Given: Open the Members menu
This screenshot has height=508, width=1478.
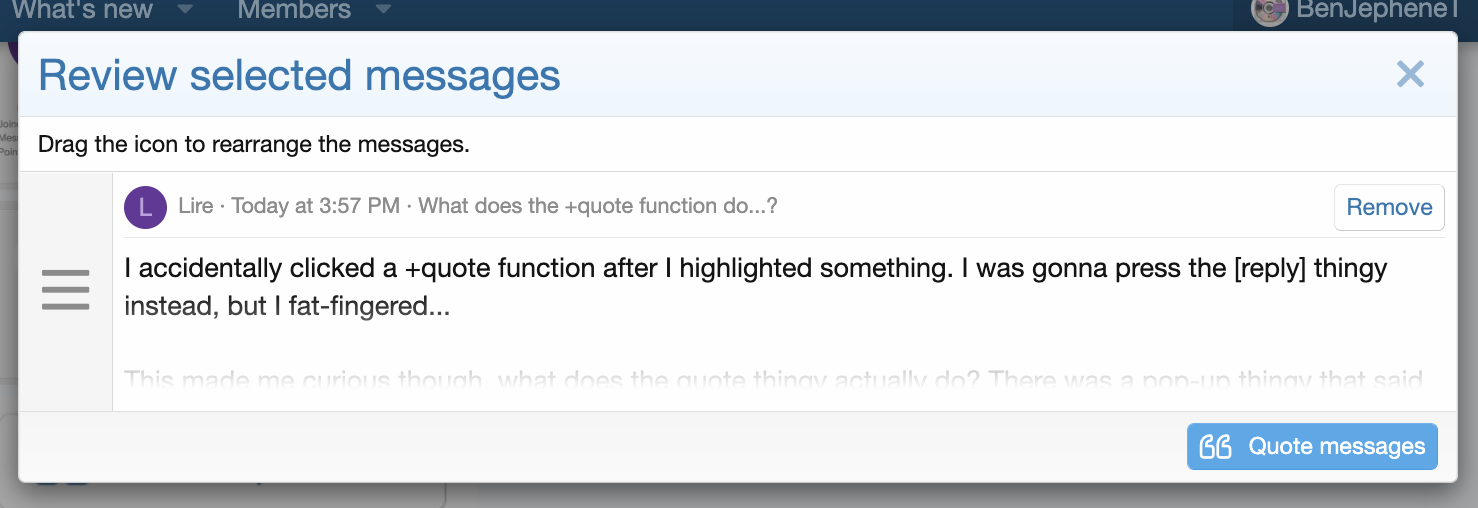Looking at the screenshot, I should (x=294, y=10).
